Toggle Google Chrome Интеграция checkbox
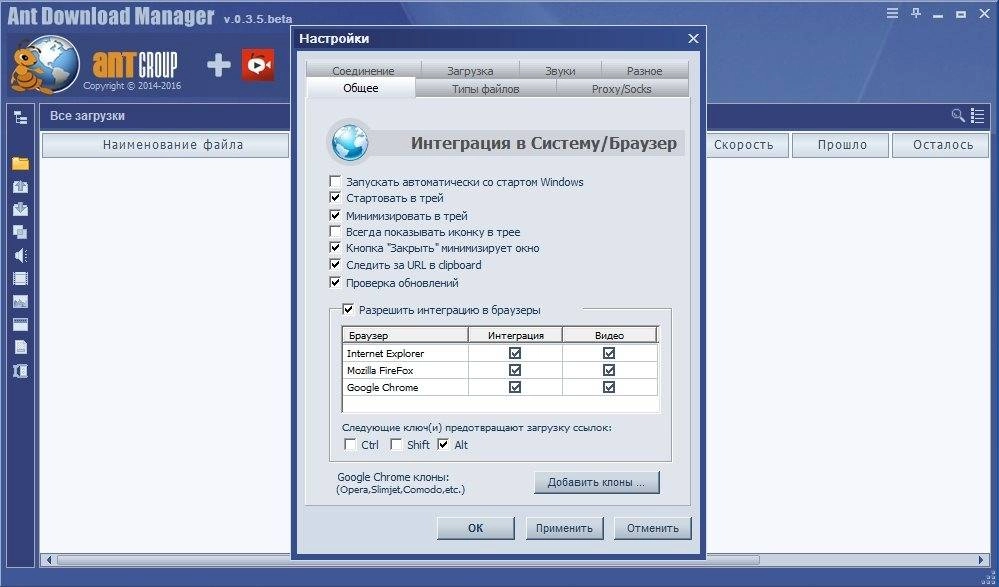999x587 pixels. coord(515,387)
